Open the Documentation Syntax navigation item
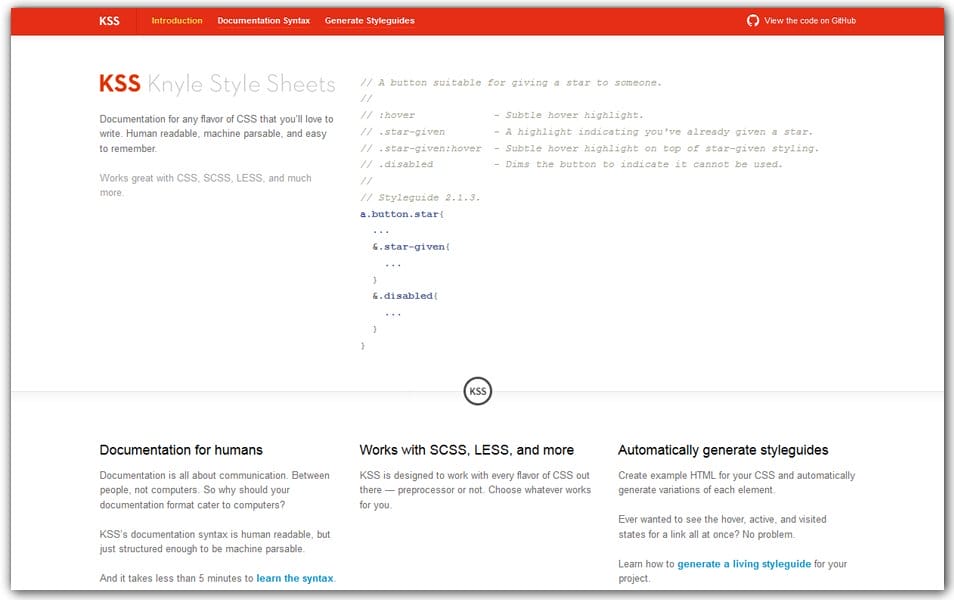This screenshot has height=600, width=954. [263, 20]
